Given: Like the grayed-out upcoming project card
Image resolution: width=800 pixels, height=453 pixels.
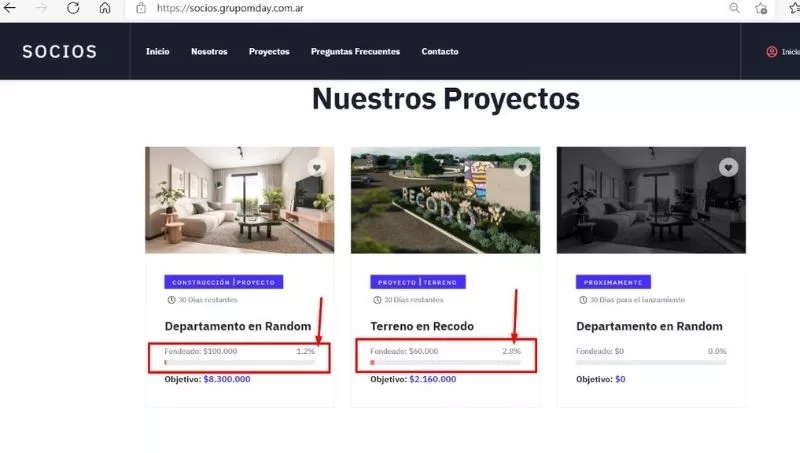Looking at the screenshot, I should 728,167.
